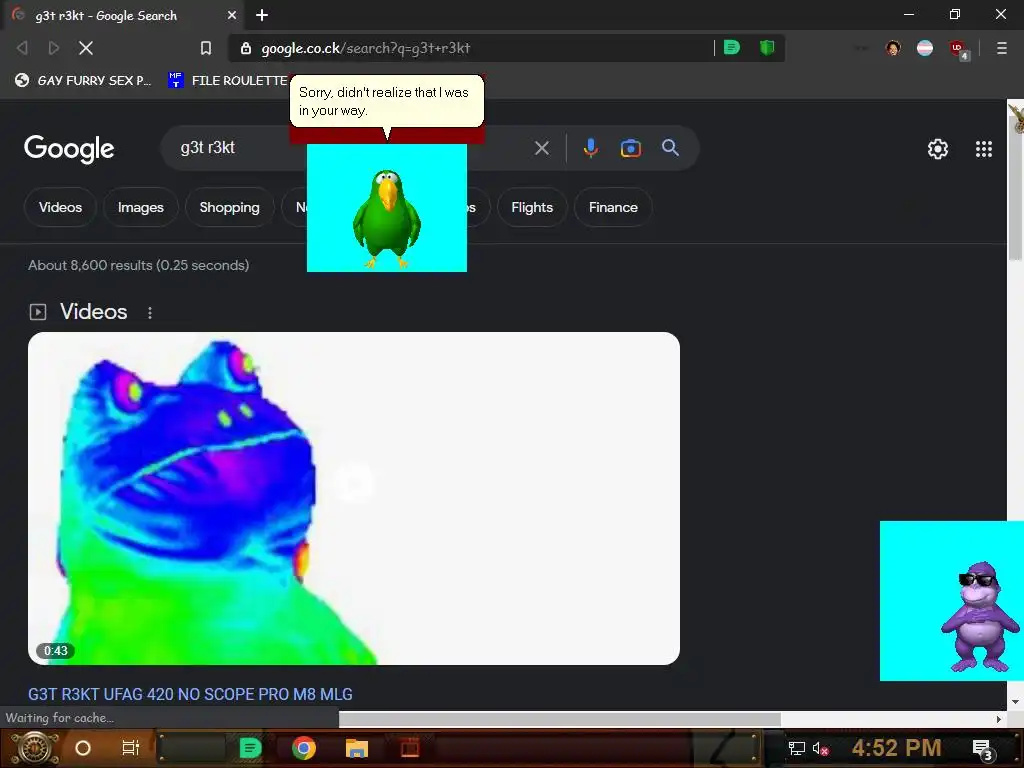Viewport: 1024px width, 768px height.
Task: Open a new tab with the plus button
Action: click(262, 15)
